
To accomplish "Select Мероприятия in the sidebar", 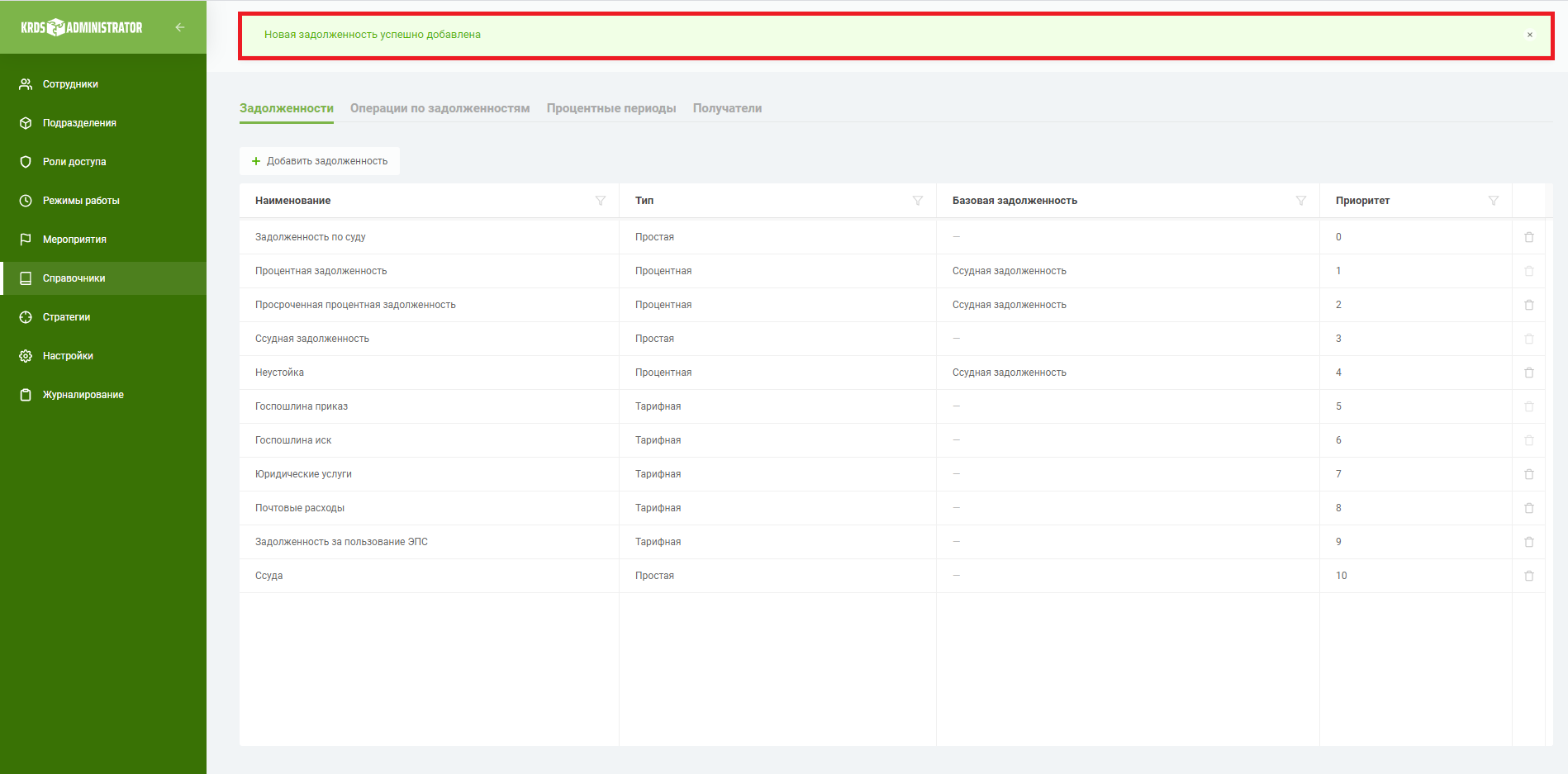I will click(103, 240).
